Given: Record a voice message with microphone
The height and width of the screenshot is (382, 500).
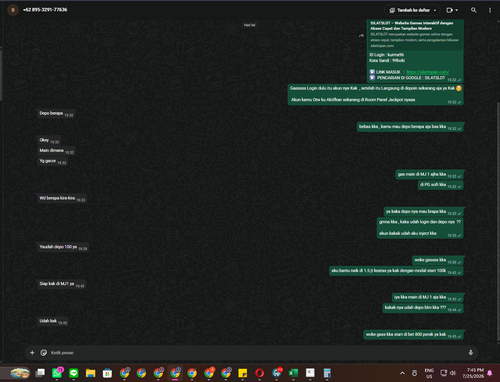Looking at the screenshot, I should point(471,353).
